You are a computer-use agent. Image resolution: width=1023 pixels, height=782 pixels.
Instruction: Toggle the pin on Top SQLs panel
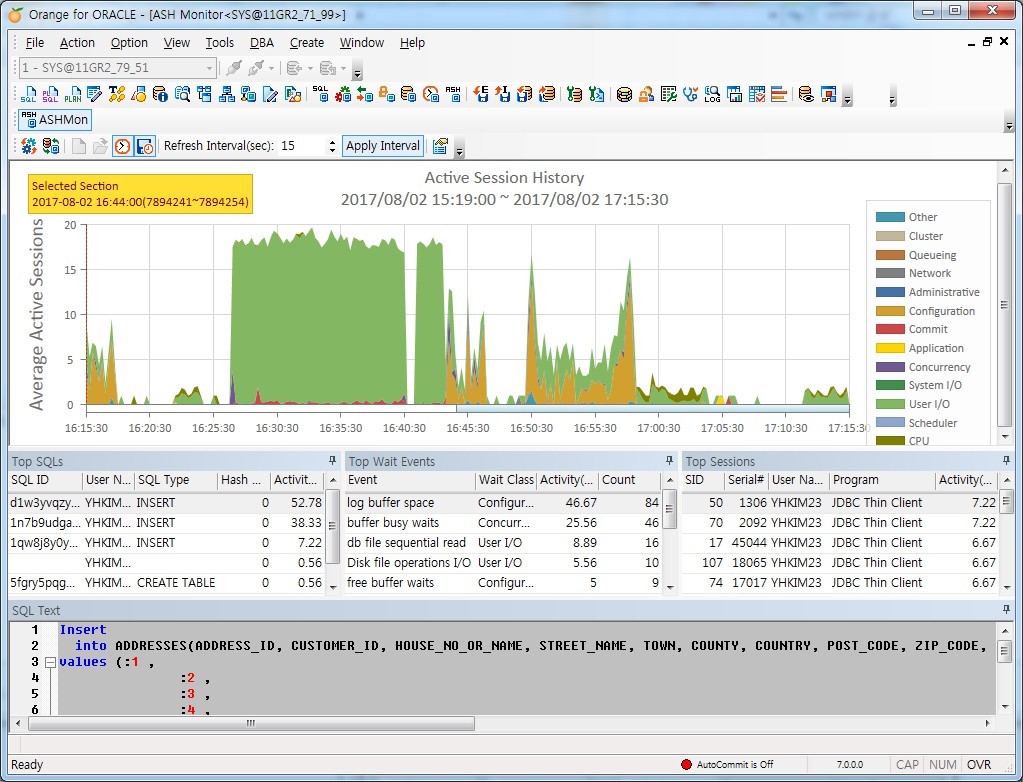(x=332, y=460)
